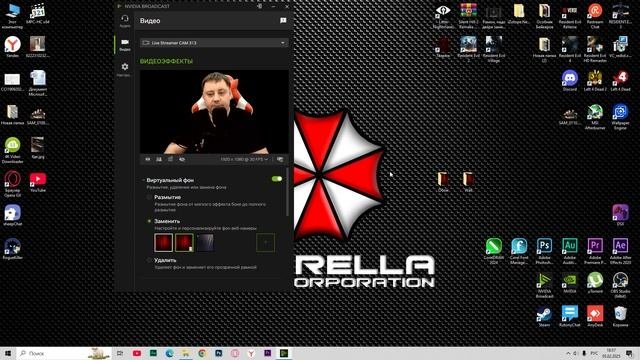Open Adobe Photoshop desktop shortcut
The image size is (640, 360).
point(544,251)
